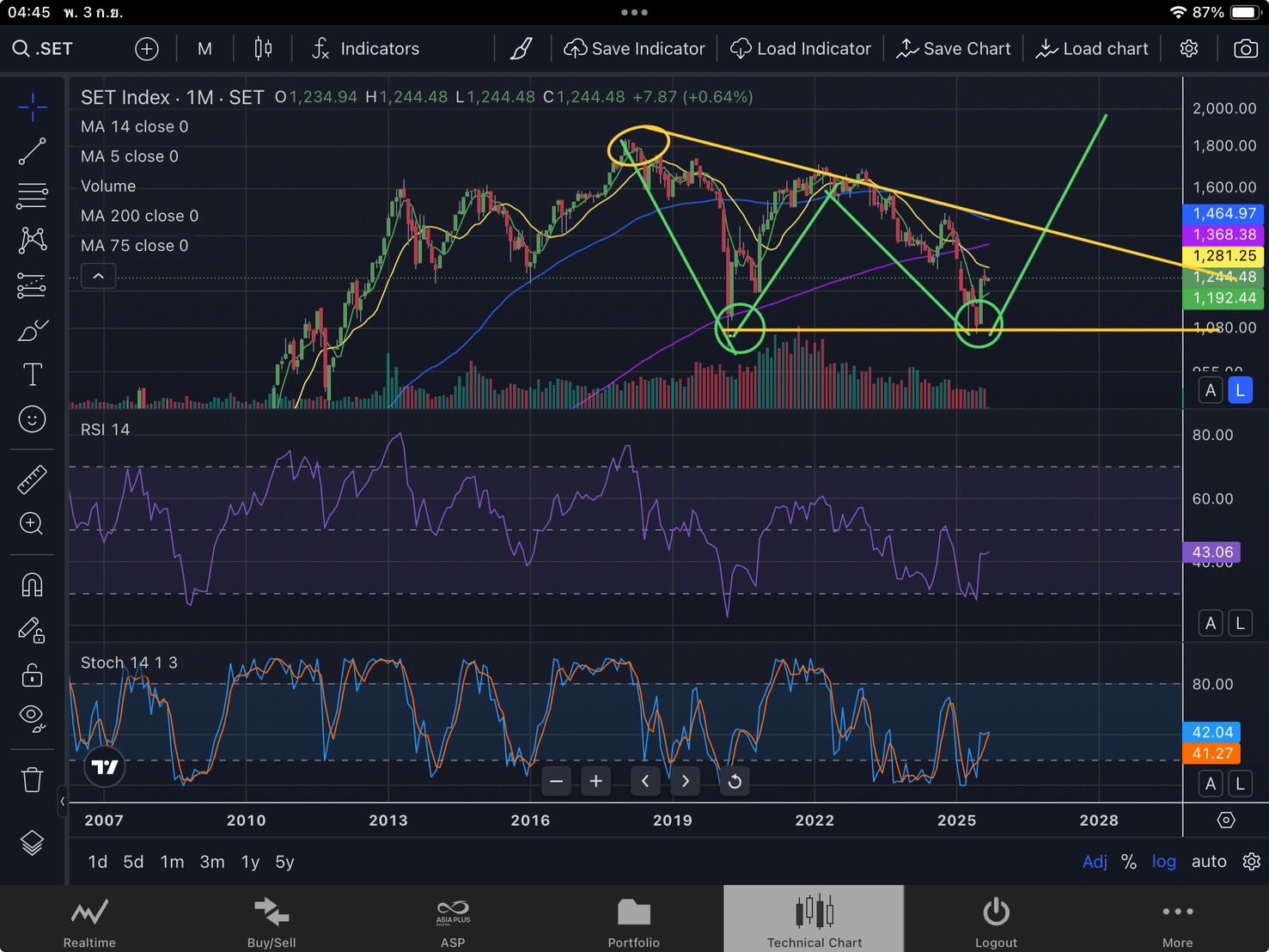Click the symbol search .SET field
Viewport: 1269px width, 952px height.
point(43,49)
